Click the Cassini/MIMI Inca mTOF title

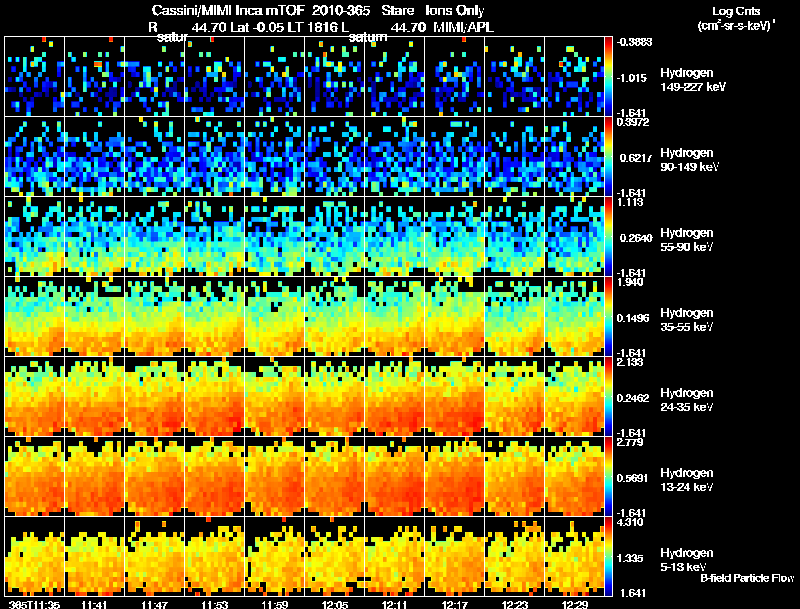tap(228, 10)
